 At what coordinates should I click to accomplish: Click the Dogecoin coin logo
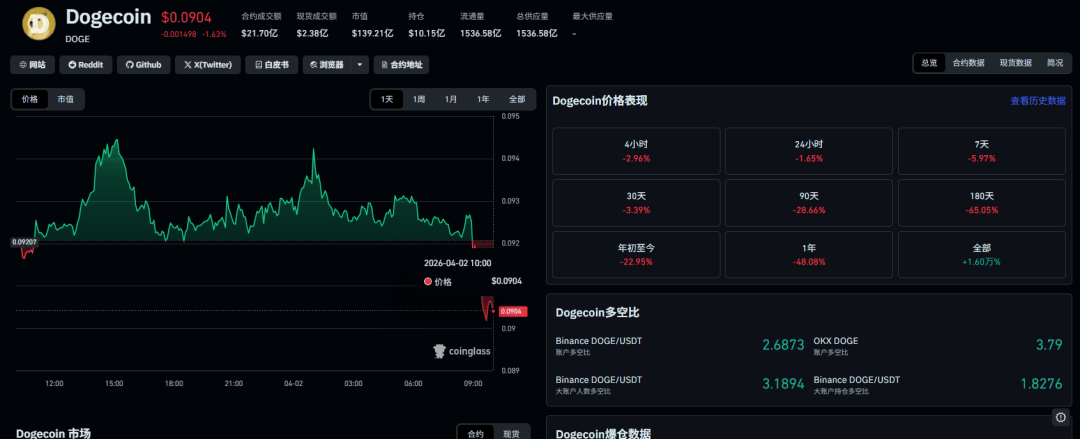(40, 24)
